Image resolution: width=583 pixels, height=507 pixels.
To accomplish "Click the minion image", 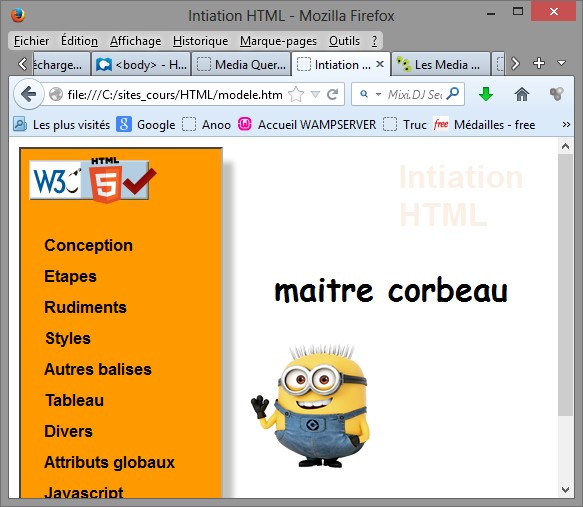I will [x=310, y=406].
